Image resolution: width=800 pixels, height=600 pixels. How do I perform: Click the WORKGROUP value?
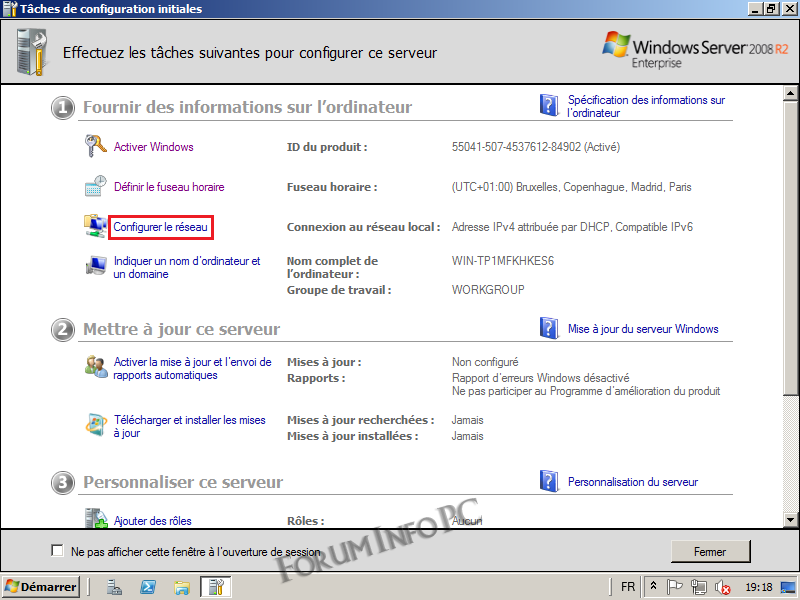click(488, 290)
